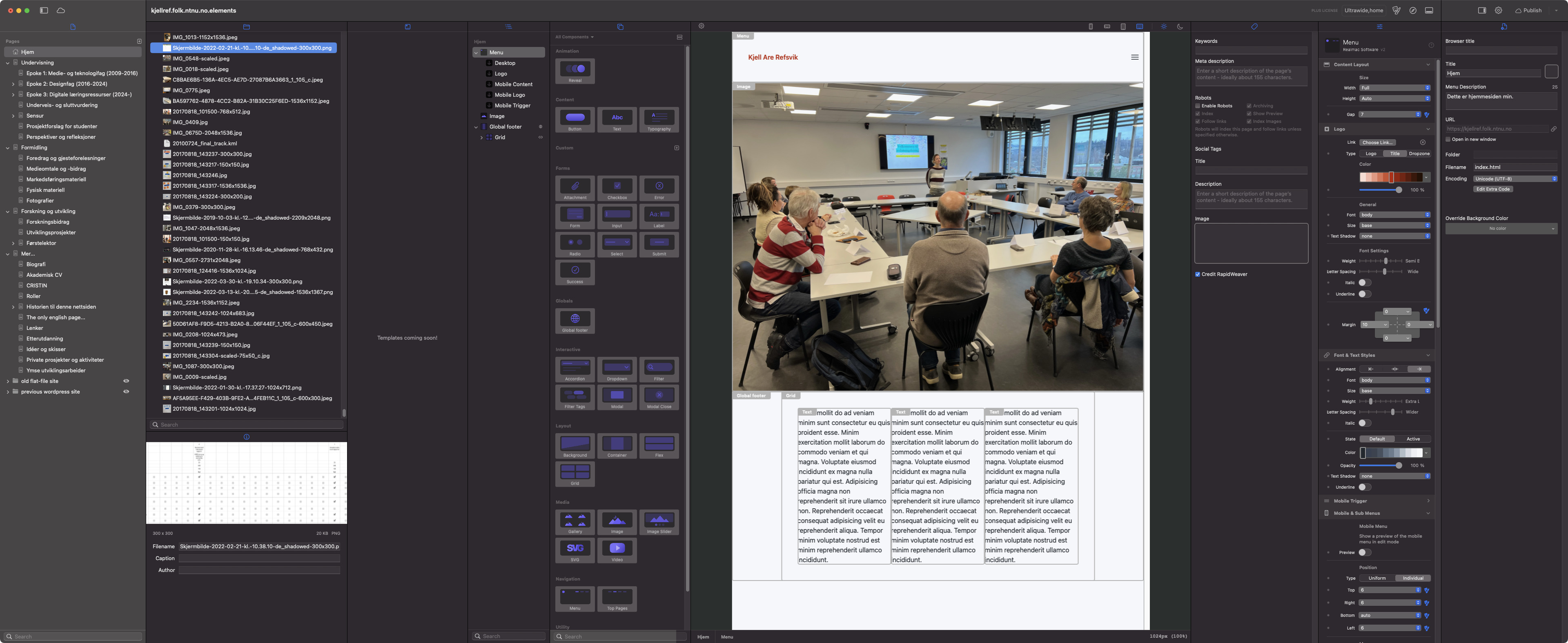Expand the Førstelektor page item
The height and width of the screenshot is (643, 1568).
[13, 243]
